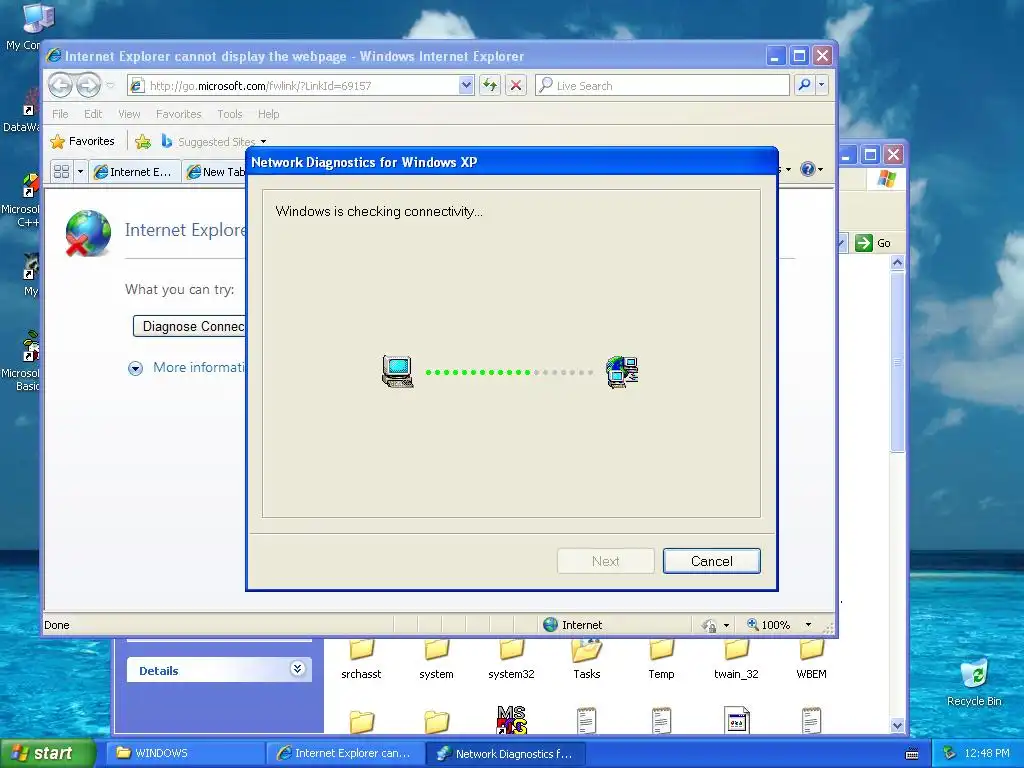
Task: Click the 12:48 PM system clock
Action: pos(987,753)
